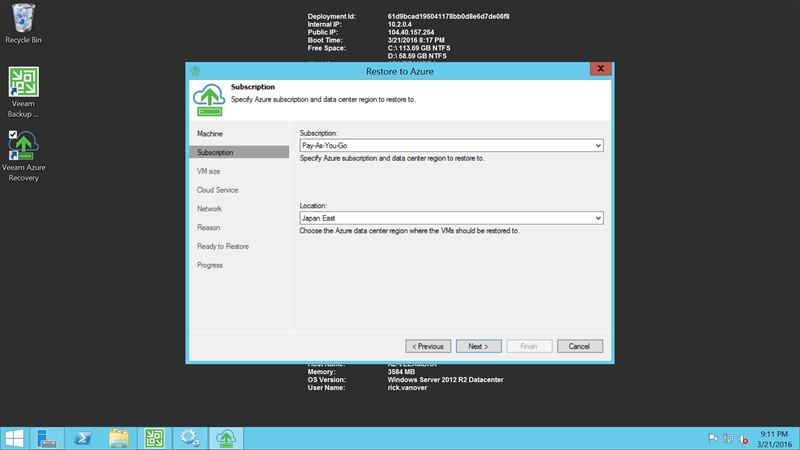Open File Explorer from the taskbar
This screenshot has height=450, width=800.
(118, 437)
